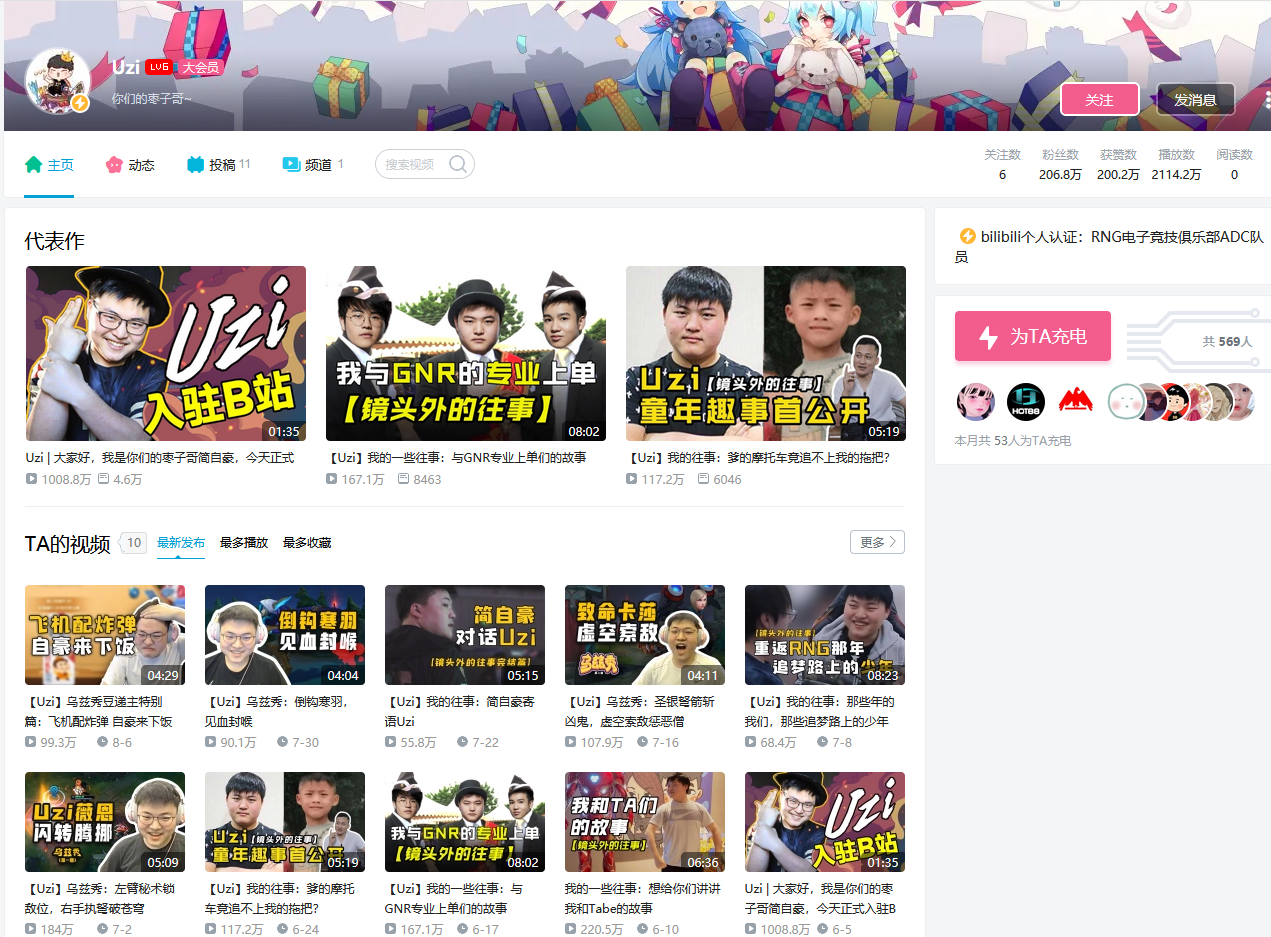
Task: Switch to the 投稿 tab
Action: (218, 165)
